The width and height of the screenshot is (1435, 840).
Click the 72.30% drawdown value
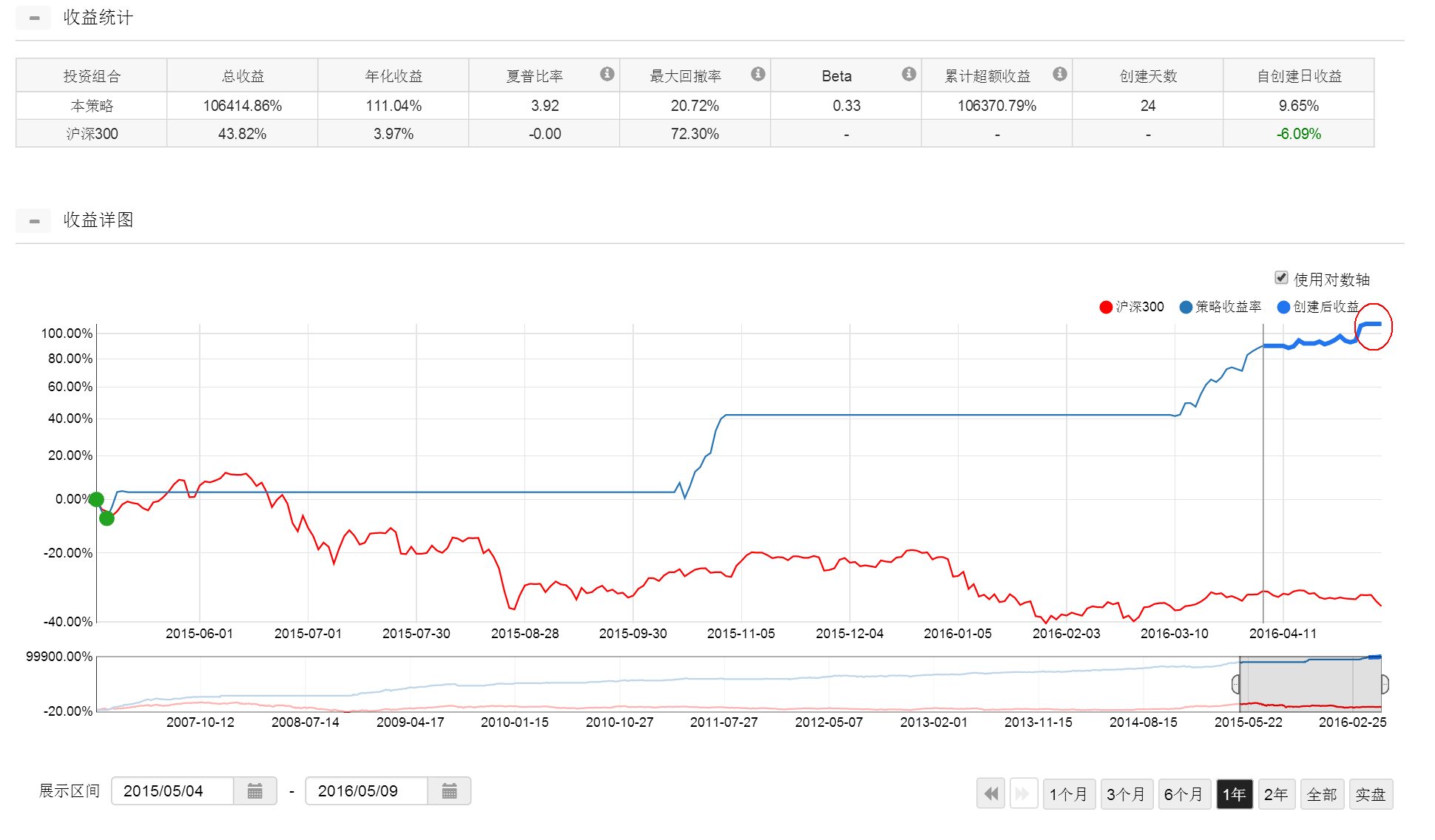[x=695, y=134]
